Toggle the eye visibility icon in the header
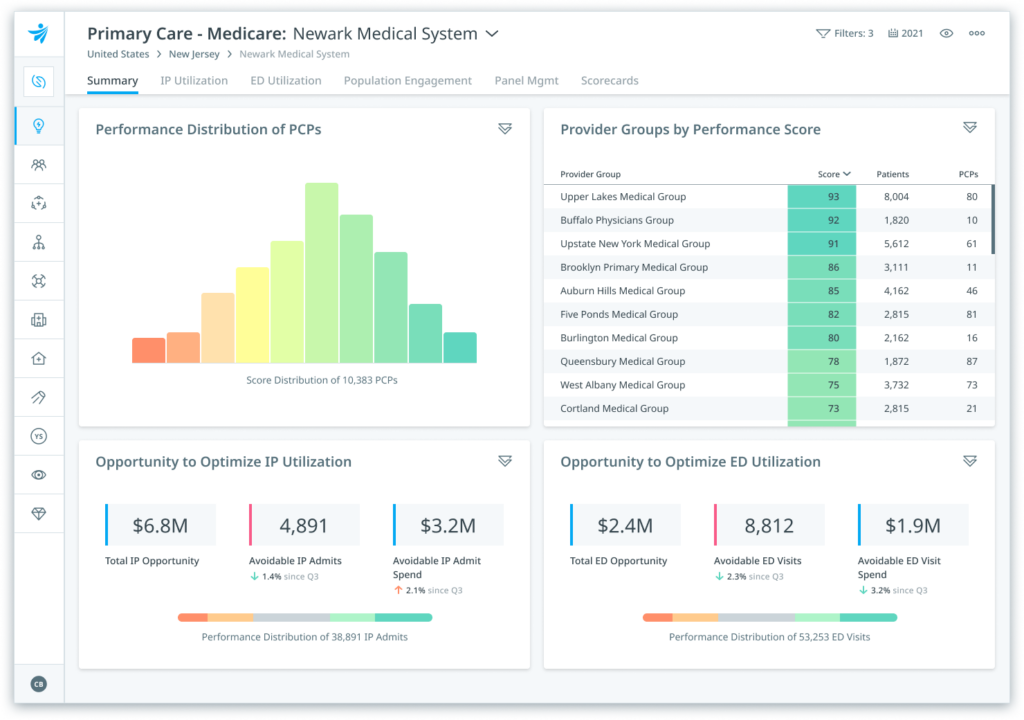The width and height of the screenshot is (1024, 720). pyautogui.click(x=946, y=33)
